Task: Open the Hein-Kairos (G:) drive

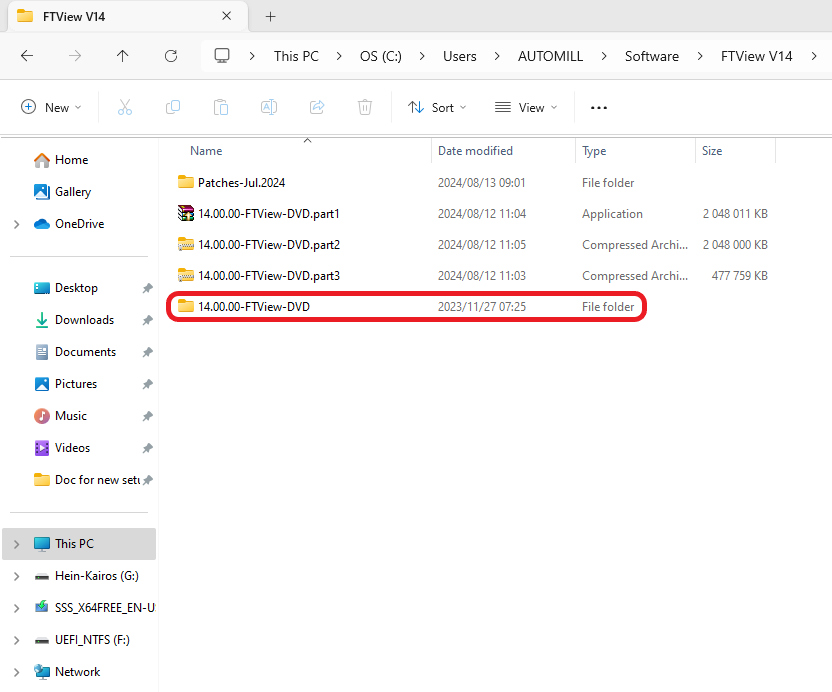Action: 97,576
